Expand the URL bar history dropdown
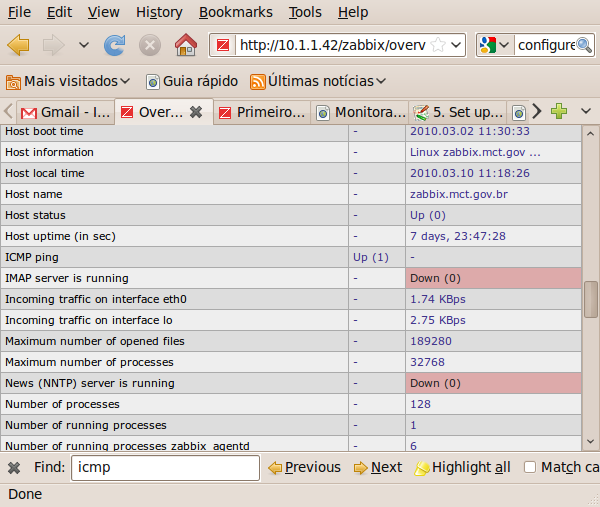Viewport: 600px width, 507px height. point(456,45)
